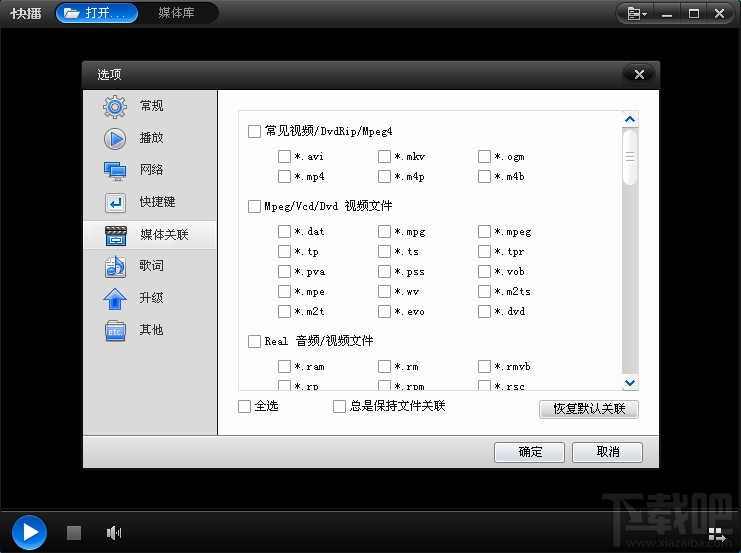The height and width of the screenshot is (553, 741).
Task: Select 网络 label in options sidebar
Action: click(151, 170)
